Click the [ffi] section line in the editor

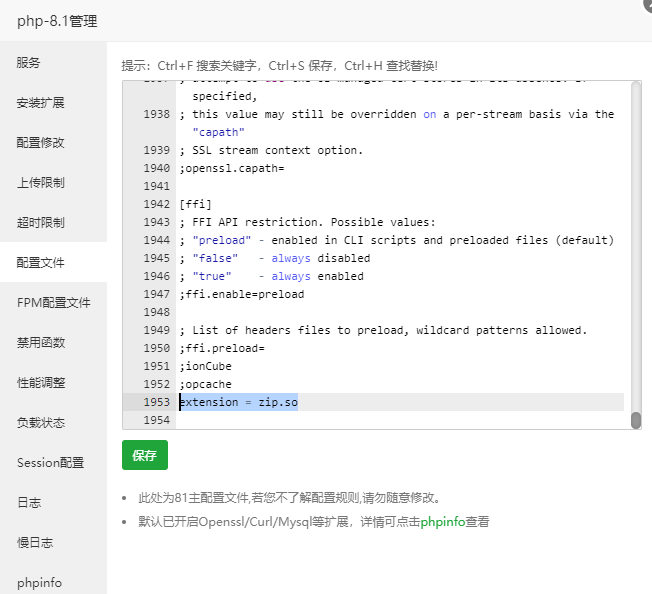tap(196, 204)
